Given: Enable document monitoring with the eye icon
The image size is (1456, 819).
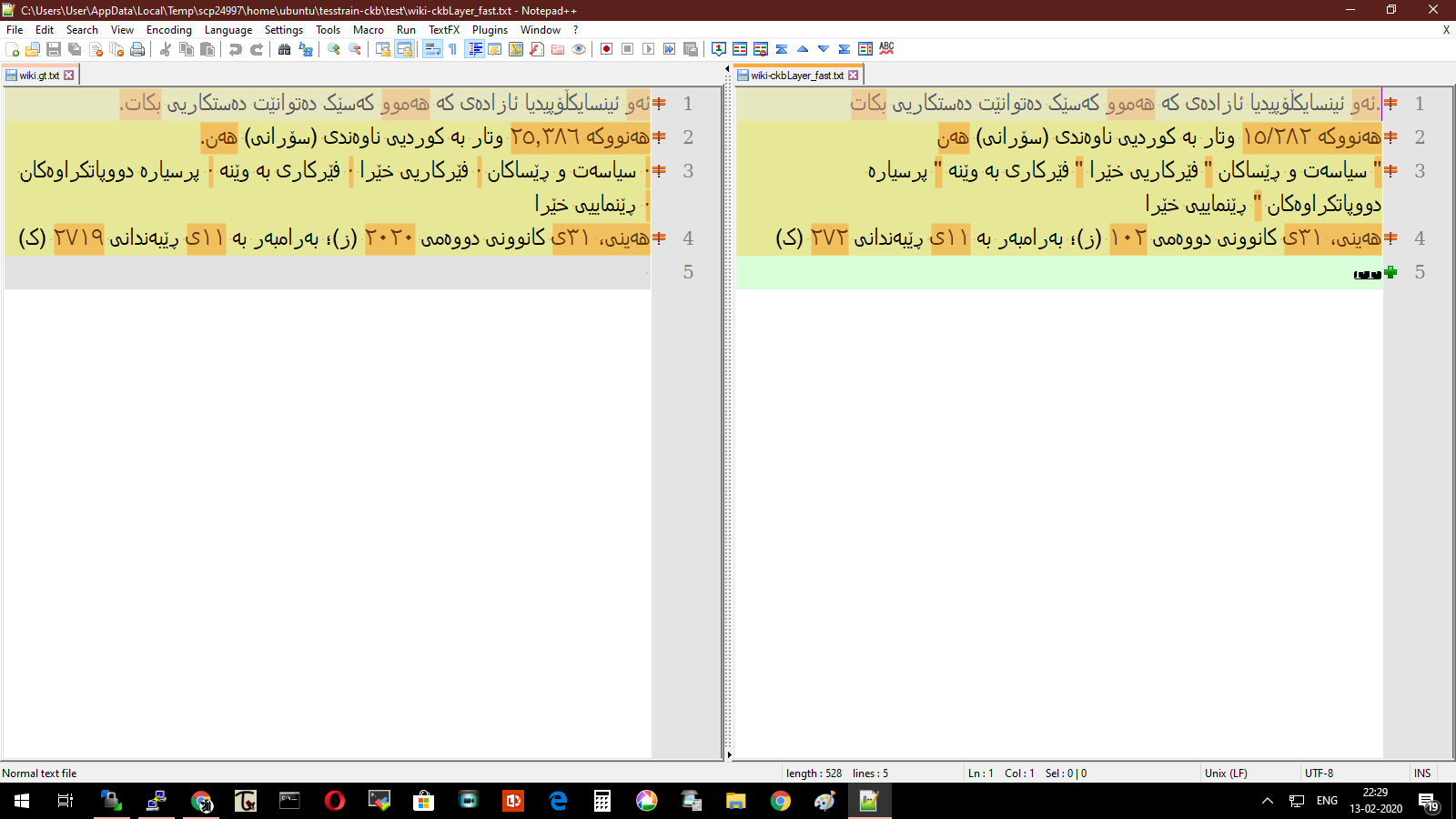Looking at the screenshot, I should [578, 49].
